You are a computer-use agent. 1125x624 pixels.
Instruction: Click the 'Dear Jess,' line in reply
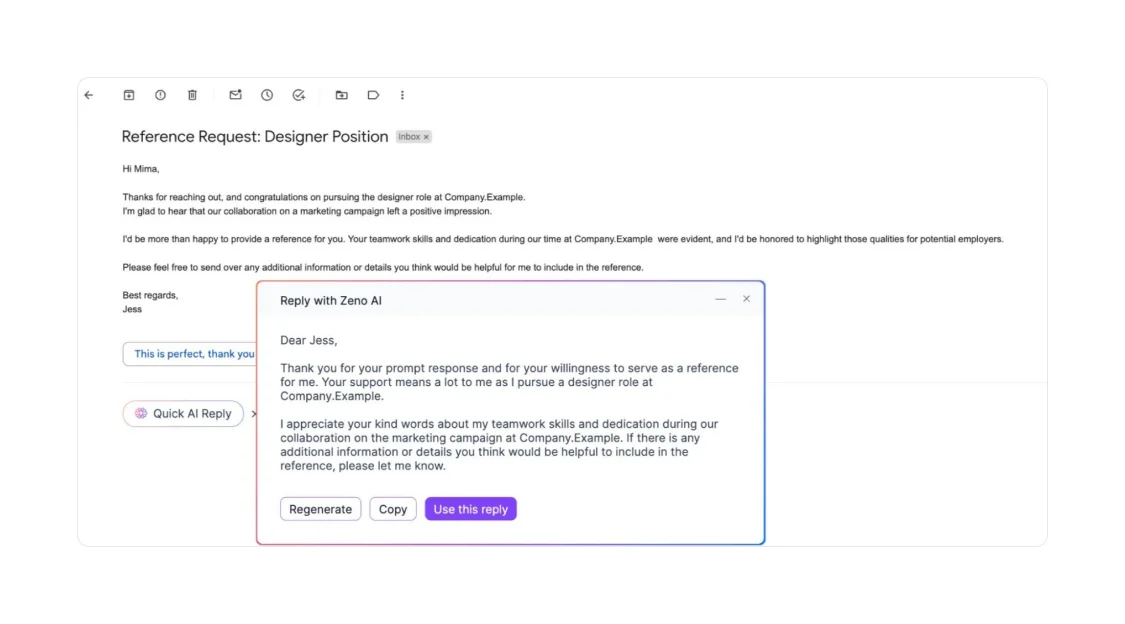(x=309, y=341)
